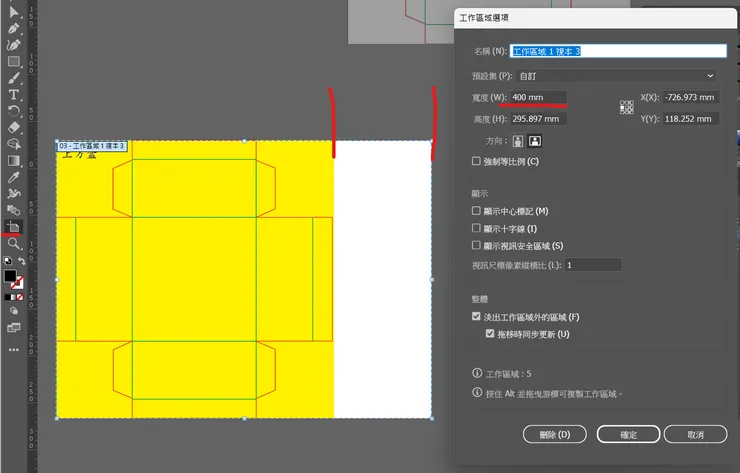Select the Eraser tool
The height and width of the screenshot is (473, 740).
coord(14,127)
